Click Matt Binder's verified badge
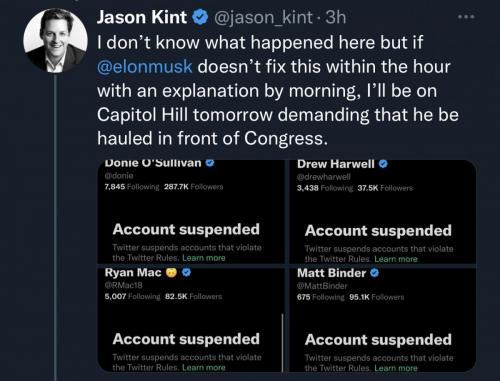This screenshot has width=500, height=381. (x=375, y=273)
